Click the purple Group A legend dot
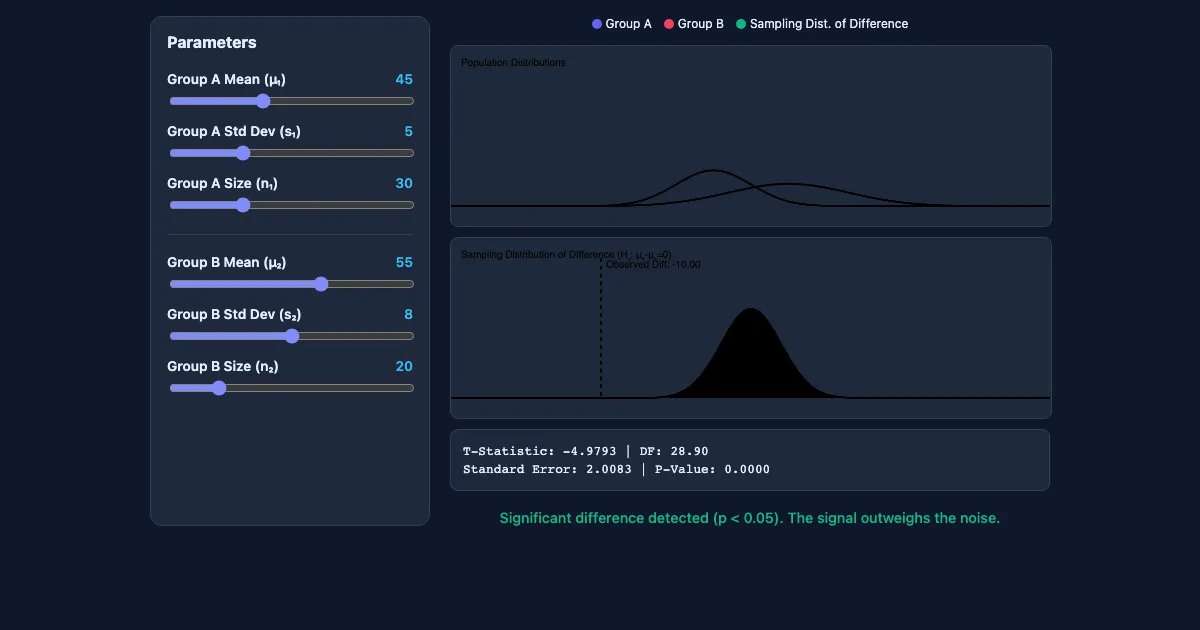The width and height of the screenshot is (1200, 630). [597, 24]
